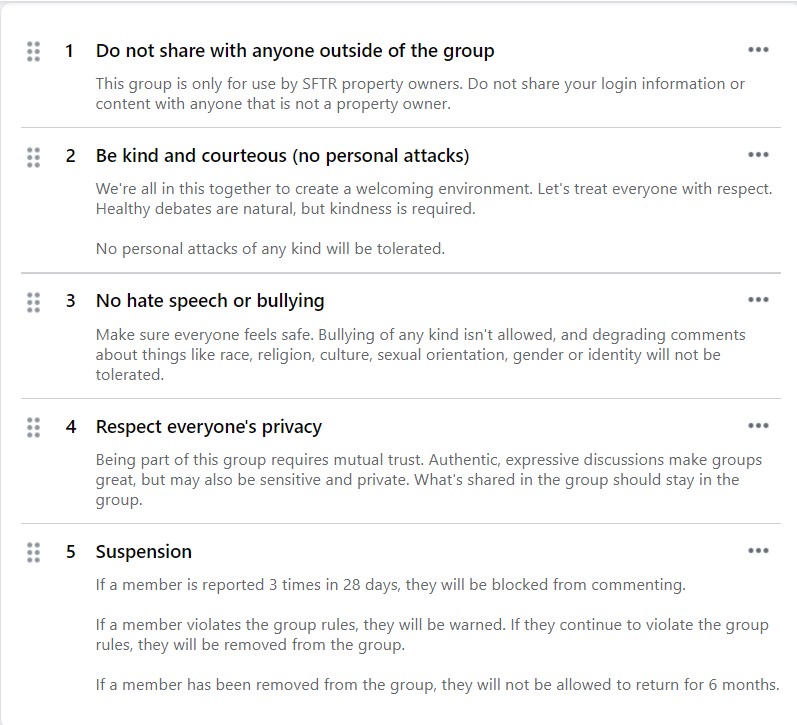Click drag handle for rule 1
Viewport: 797px width, 725px height.
coord(34,51)
